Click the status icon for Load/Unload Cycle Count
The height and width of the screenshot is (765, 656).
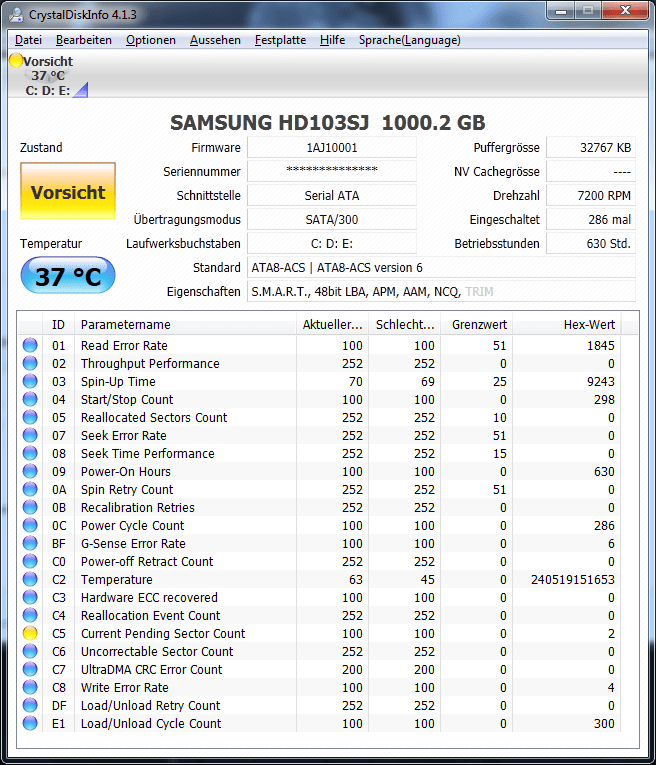(30, 724)
